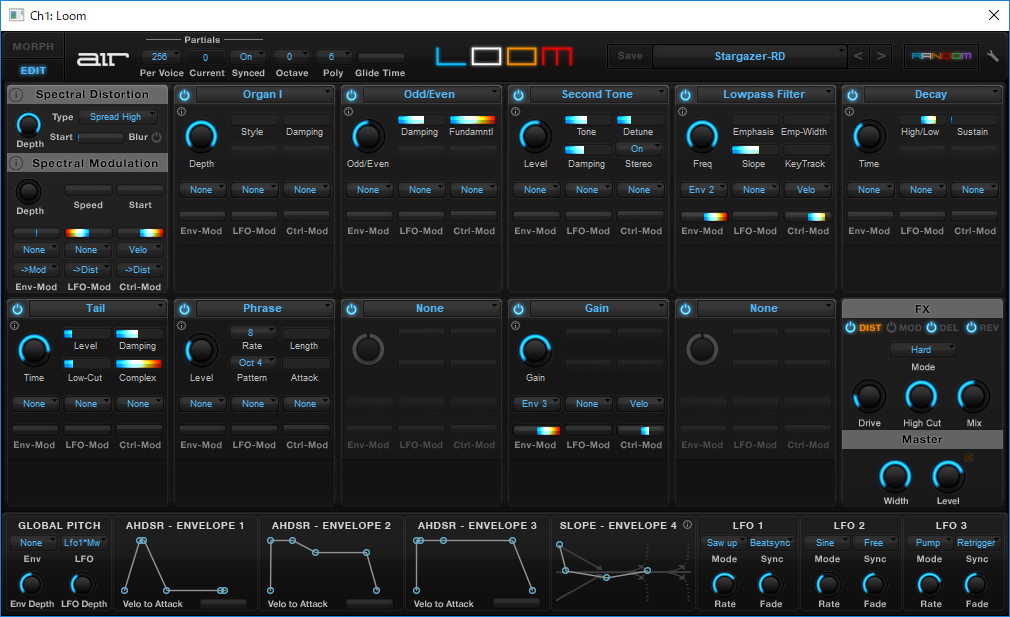Click the REV effect power icon
This screenshot has height=617, width=1010.
[971, 327]
